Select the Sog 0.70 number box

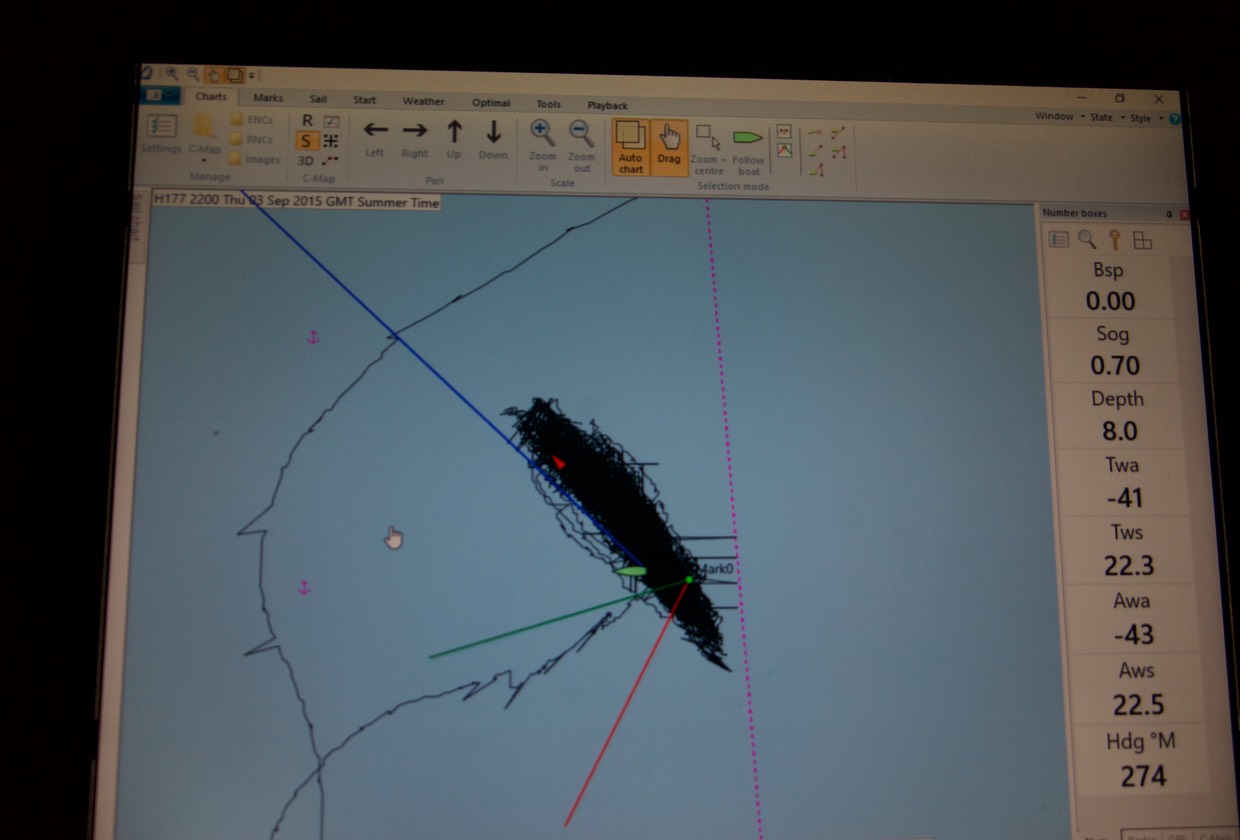click(x=1112, y=350)
